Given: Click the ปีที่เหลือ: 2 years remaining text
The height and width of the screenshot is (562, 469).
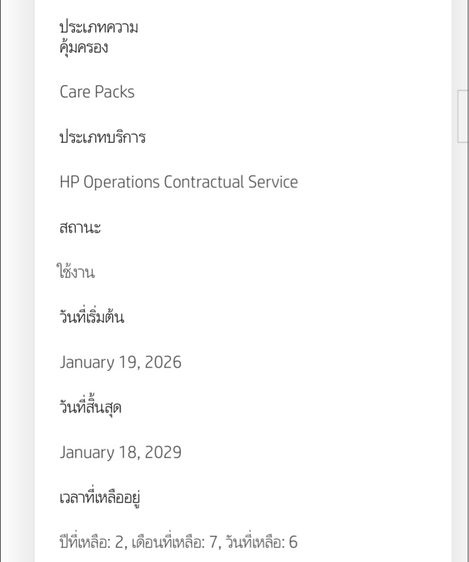Looking at the screenshot, I should tap(91, 542).
